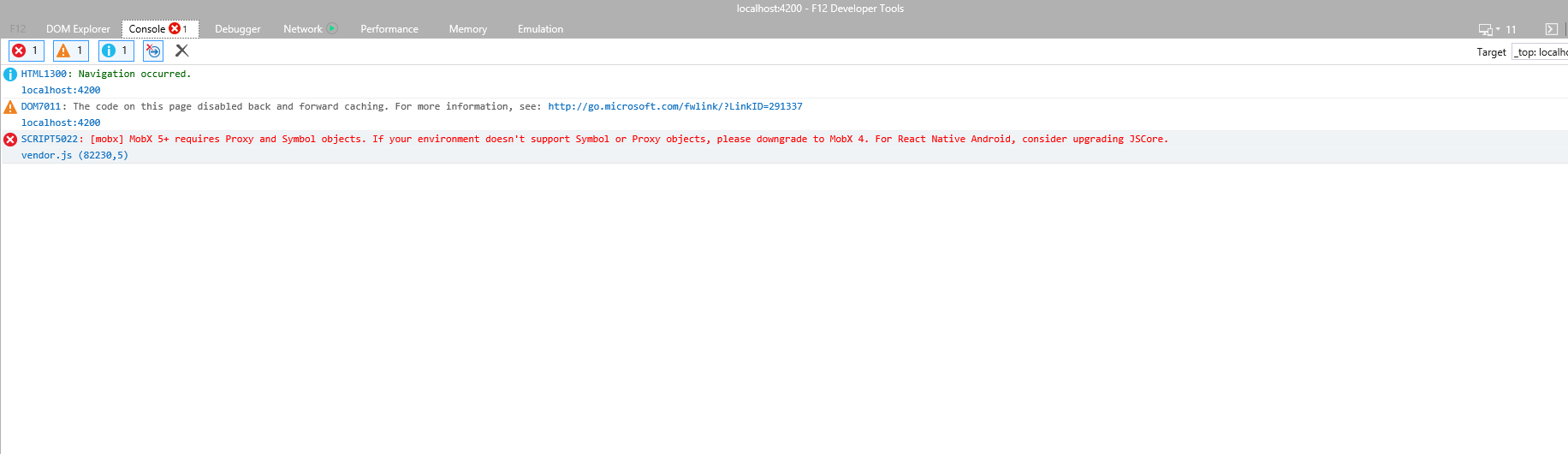
Task: Click the F12 help label
Action: click(18, 29)
